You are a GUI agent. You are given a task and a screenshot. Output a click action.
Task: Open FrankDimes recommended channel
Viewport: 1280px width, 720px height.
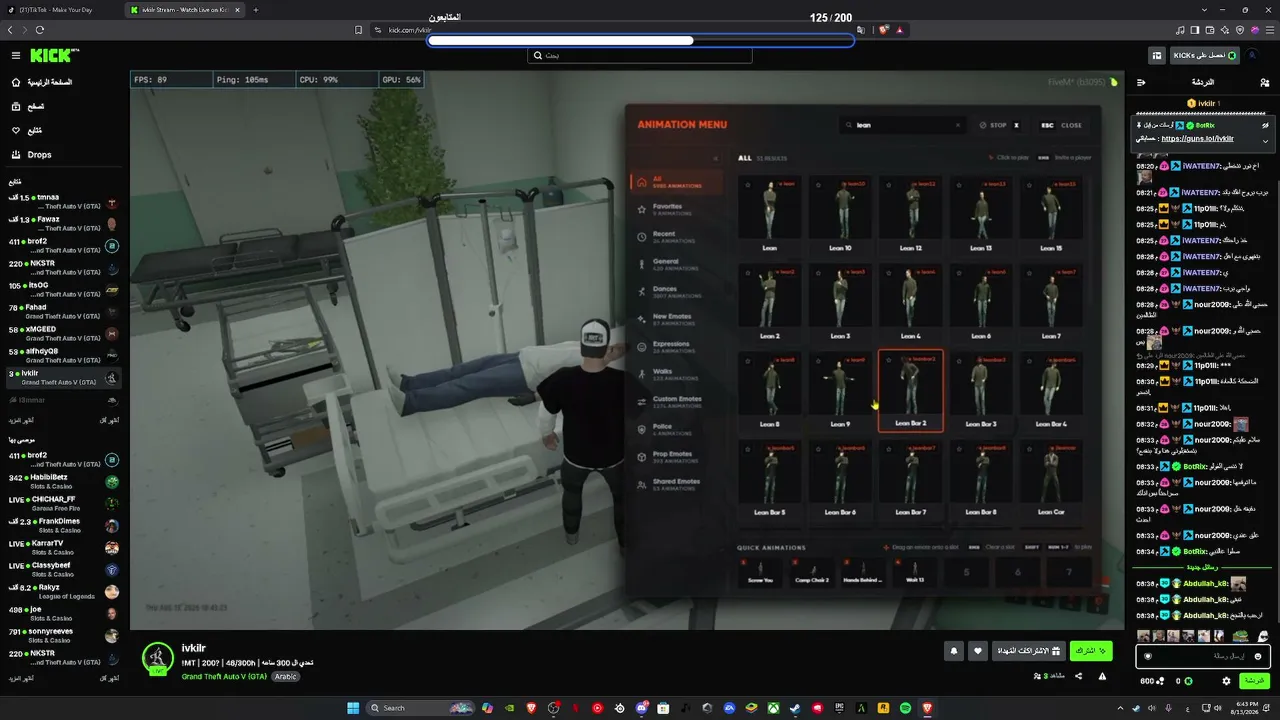coord(62,525)
